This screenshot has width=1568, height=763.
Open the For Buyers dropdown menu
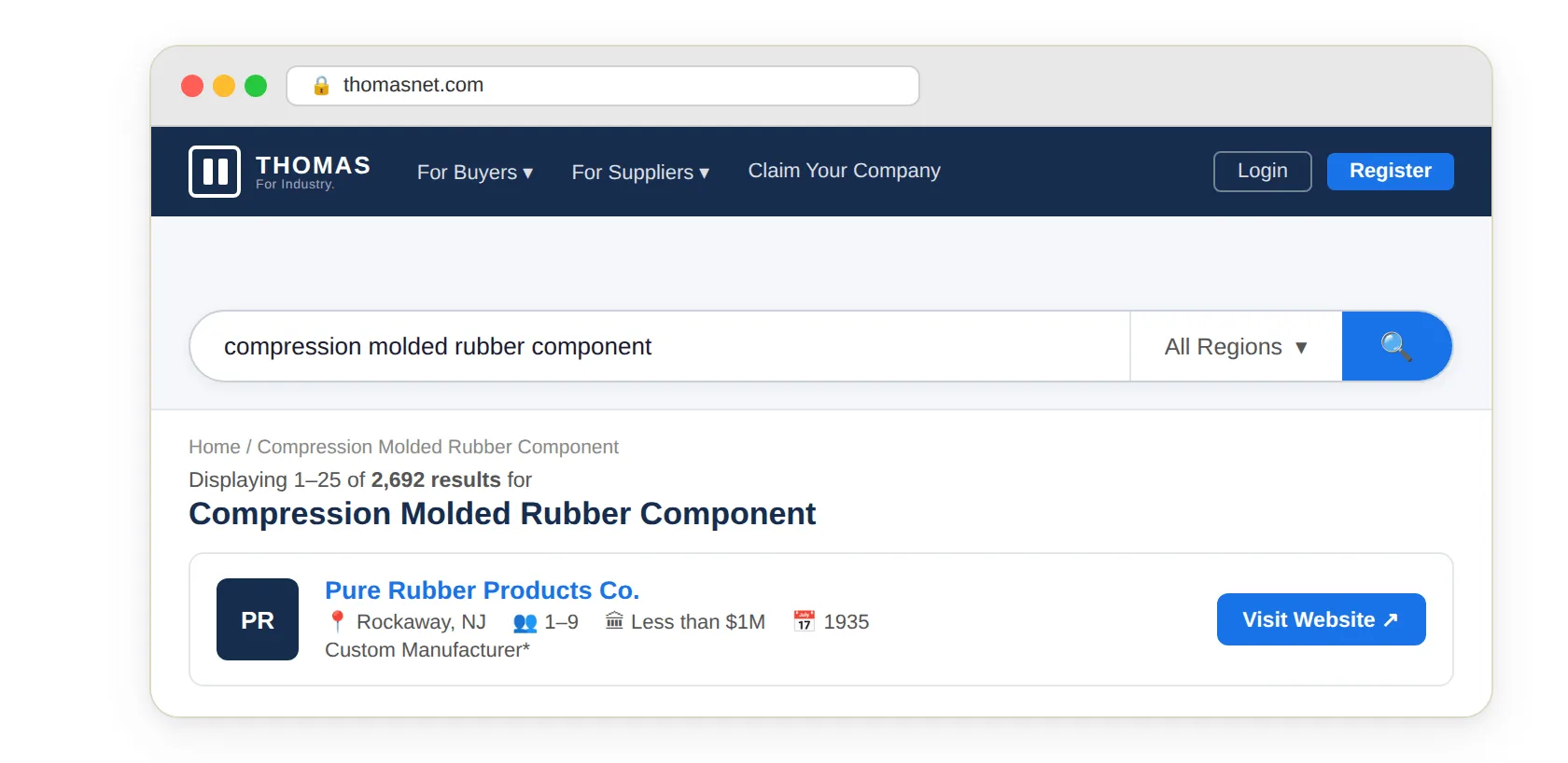point(474,173)
